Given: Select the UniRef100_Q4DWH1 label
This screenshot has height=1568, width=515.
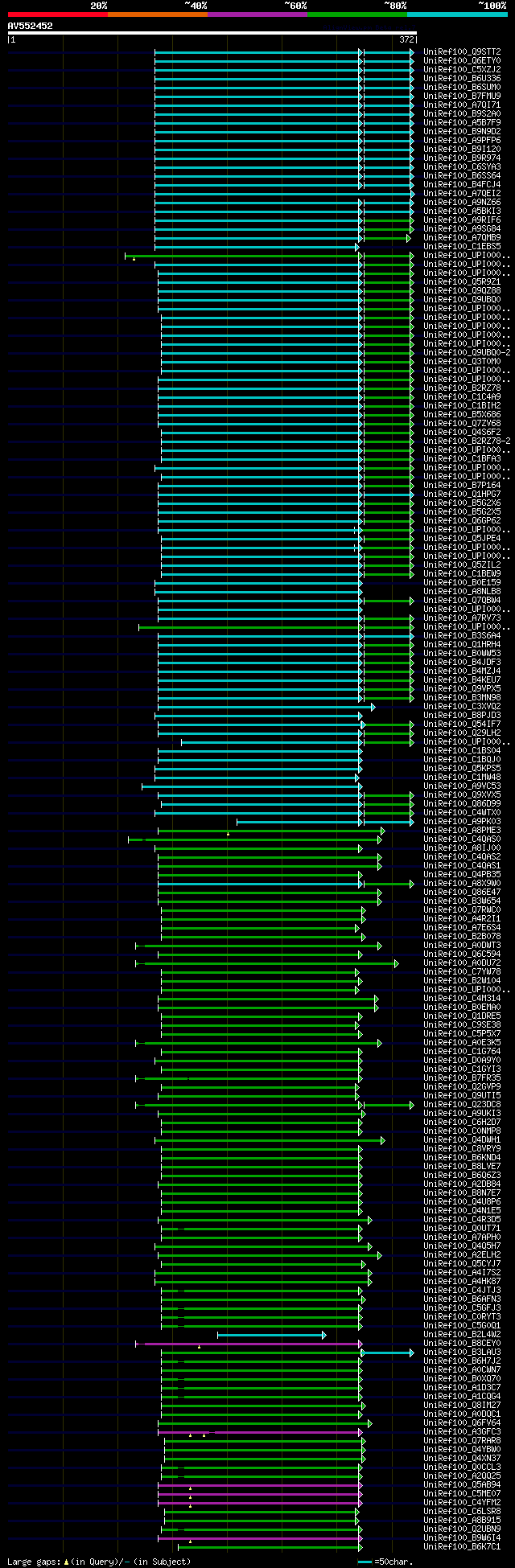Looking at the screenshot, I should [462, 1139].
